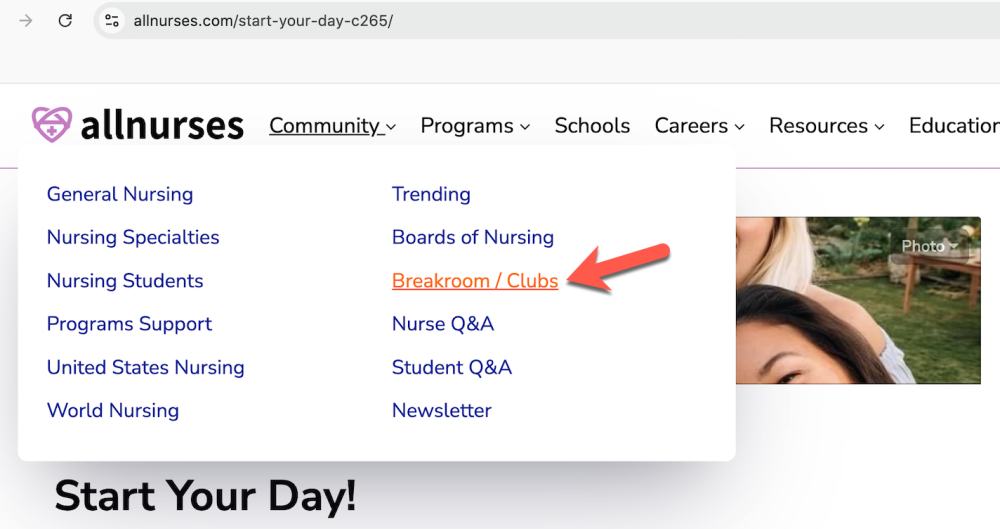Viewport: 1000px width, 529px height.
Task: Choose Nursing Students link
Action: pos(125,281)
